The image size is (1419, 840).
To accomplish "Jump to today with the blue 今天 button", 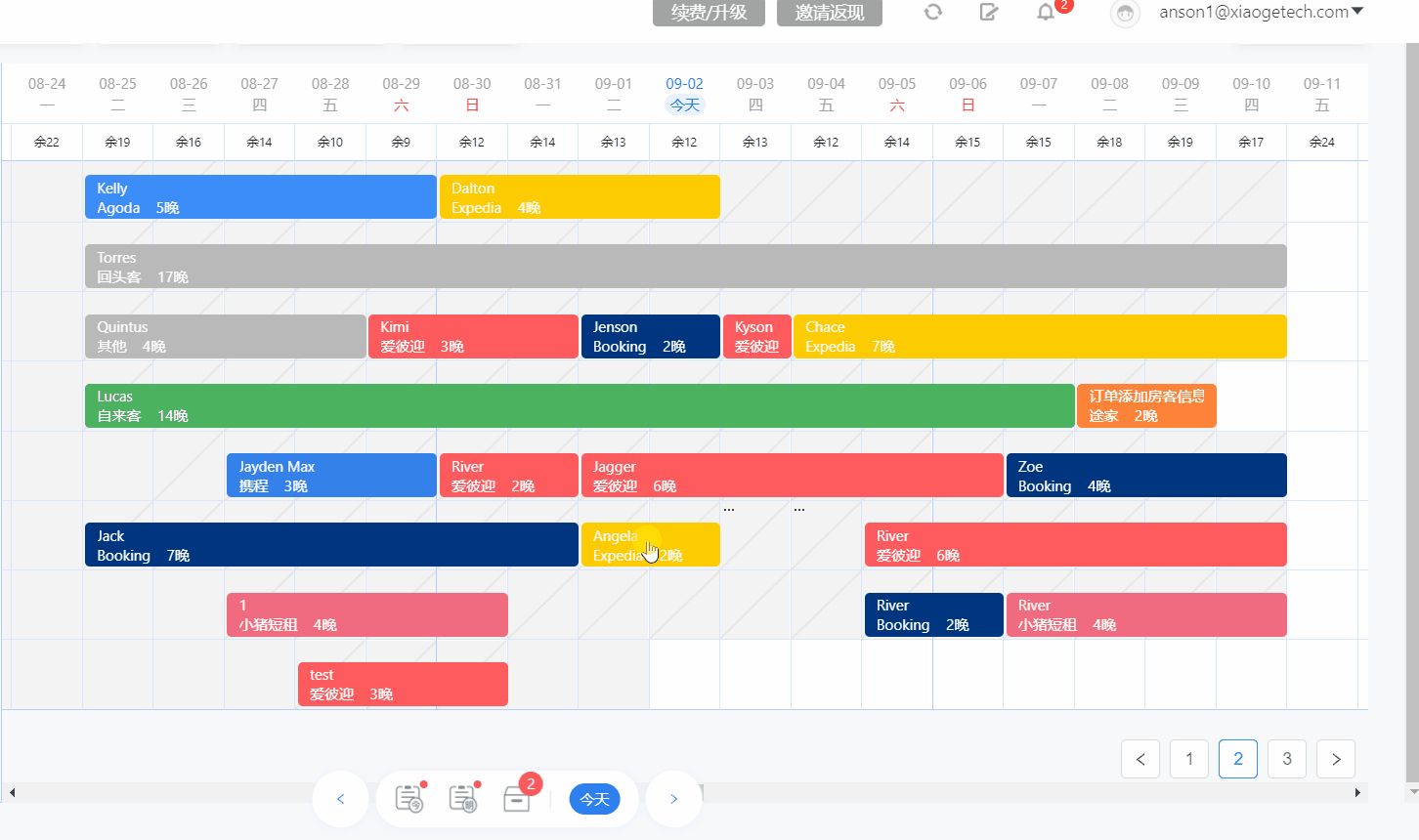I will click(595, 799).
